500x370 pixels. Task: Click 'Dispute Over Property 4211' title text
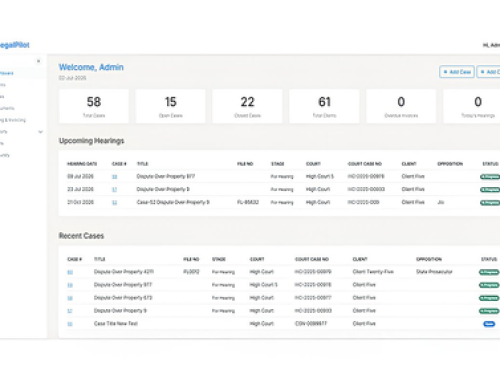tap(124, 272)
